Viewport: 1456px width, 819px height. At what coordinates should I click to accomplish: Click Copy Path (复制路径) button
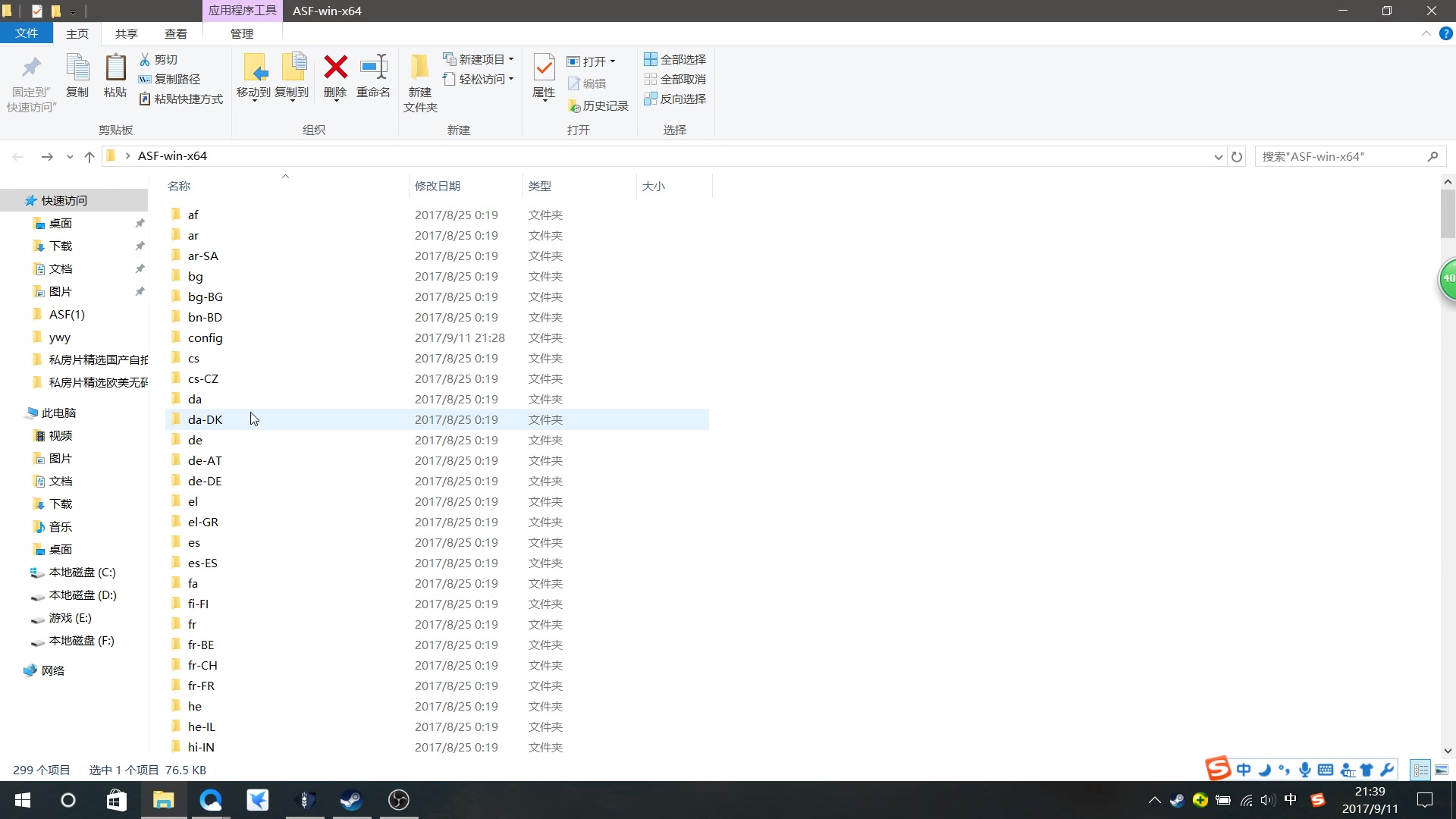(170, 79)
